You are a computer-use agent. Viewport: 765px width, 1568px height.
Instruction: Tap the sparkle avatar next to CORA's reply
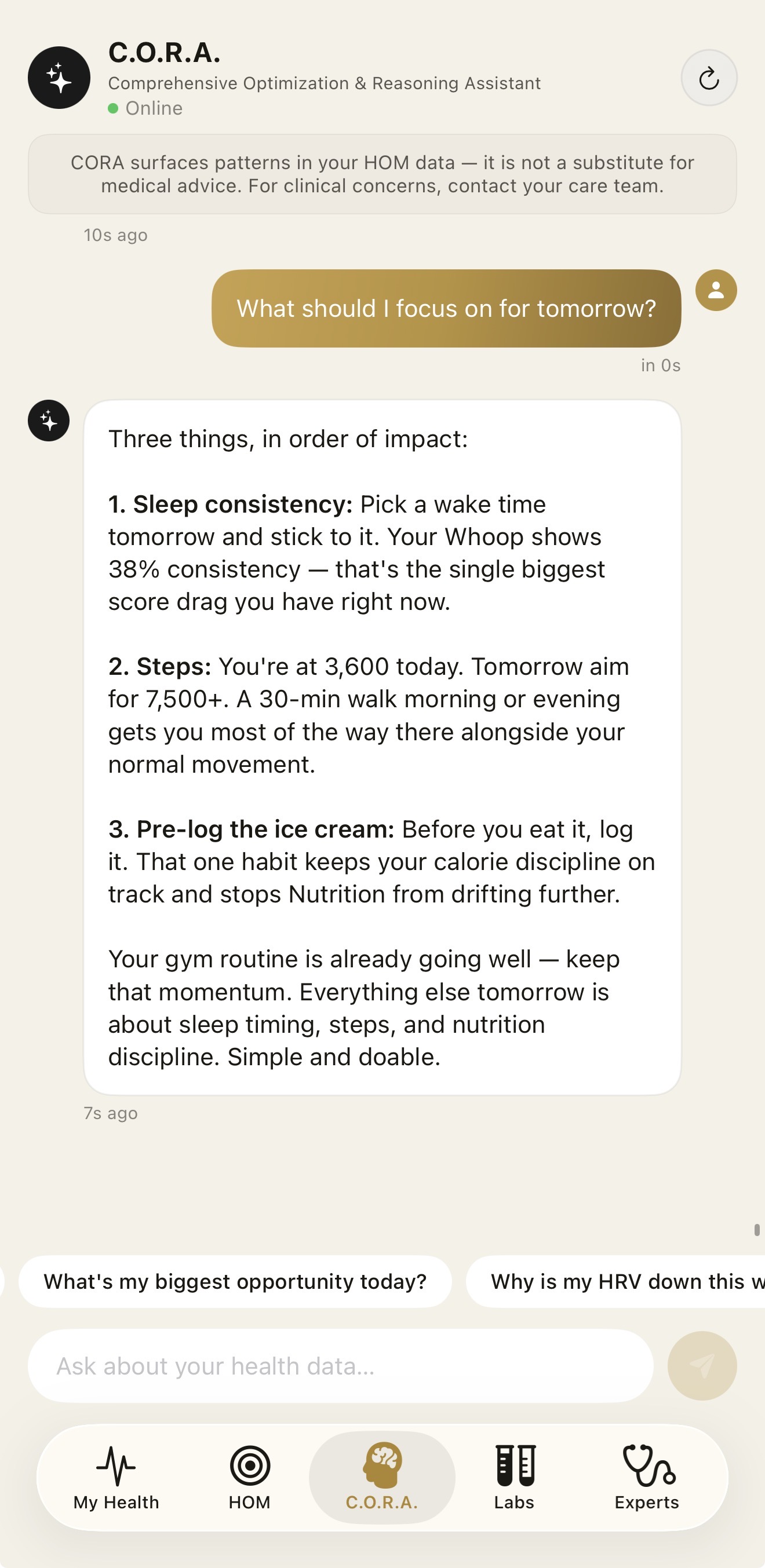tap(49, 421)
